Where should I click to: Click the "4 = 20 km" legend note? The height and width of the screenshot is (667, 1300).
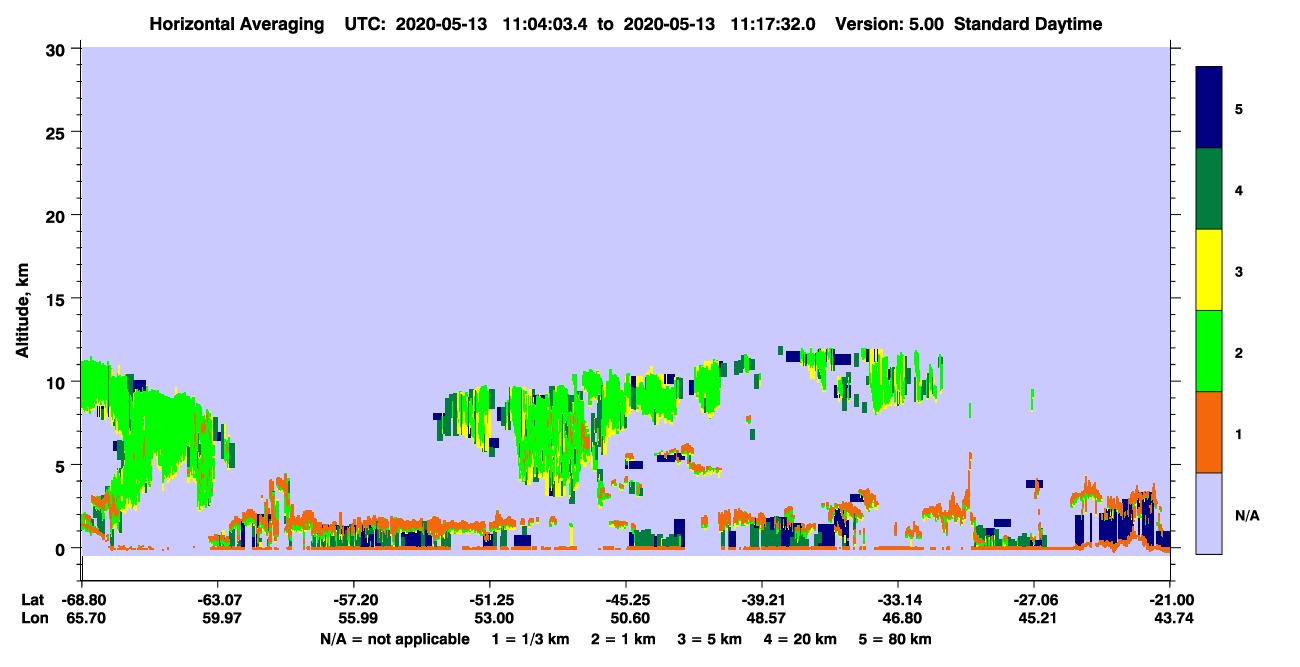click(x=802, y=639)
